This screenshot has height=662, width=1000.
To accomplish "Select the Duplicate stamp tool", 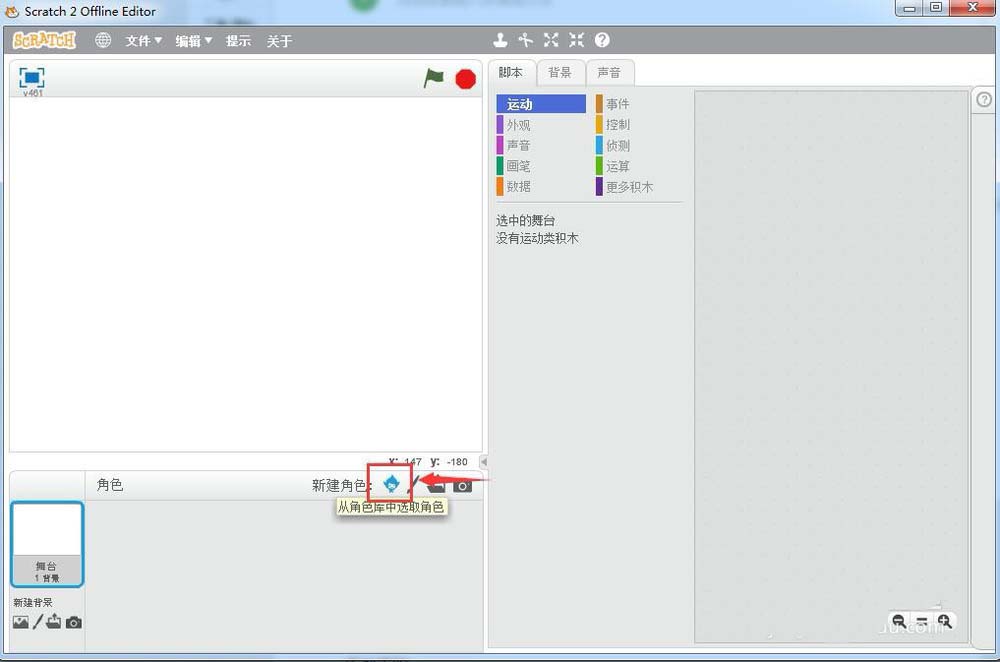I will [501, 40].
